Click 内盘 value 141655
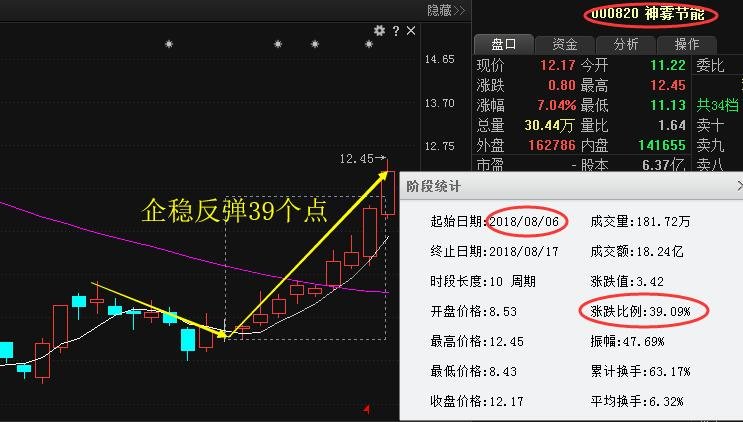 662,145
